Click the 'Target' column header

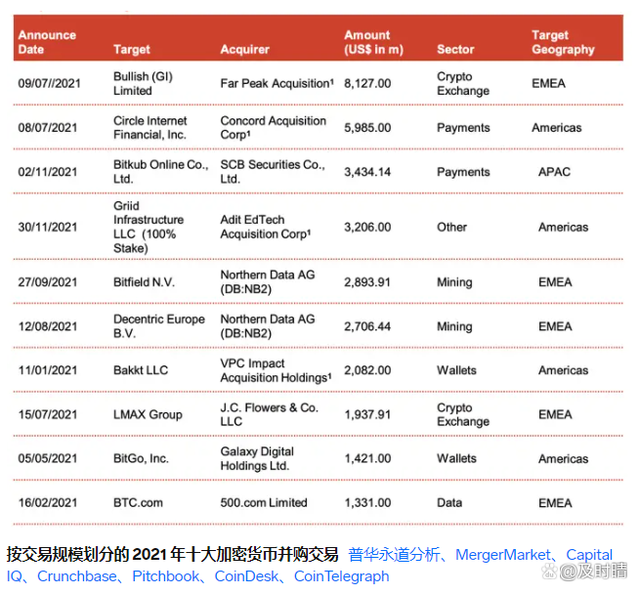(x=131, y=49)
